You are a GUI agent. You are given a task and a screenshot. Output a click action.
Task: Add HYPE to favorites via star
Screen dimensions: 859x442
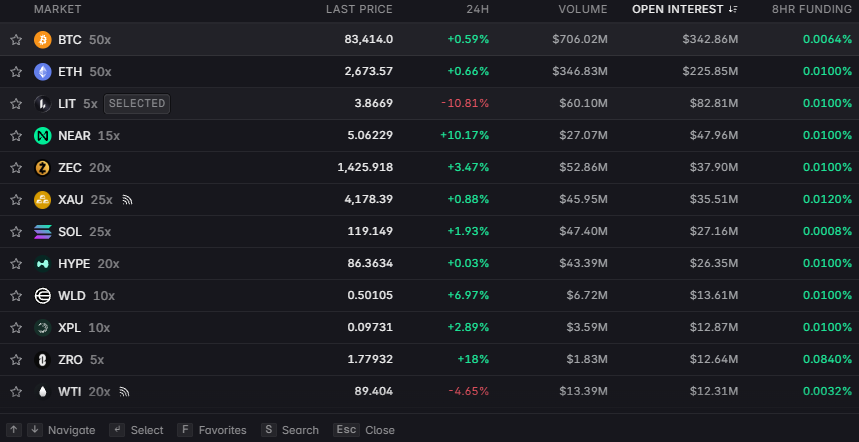pos(16,264)
